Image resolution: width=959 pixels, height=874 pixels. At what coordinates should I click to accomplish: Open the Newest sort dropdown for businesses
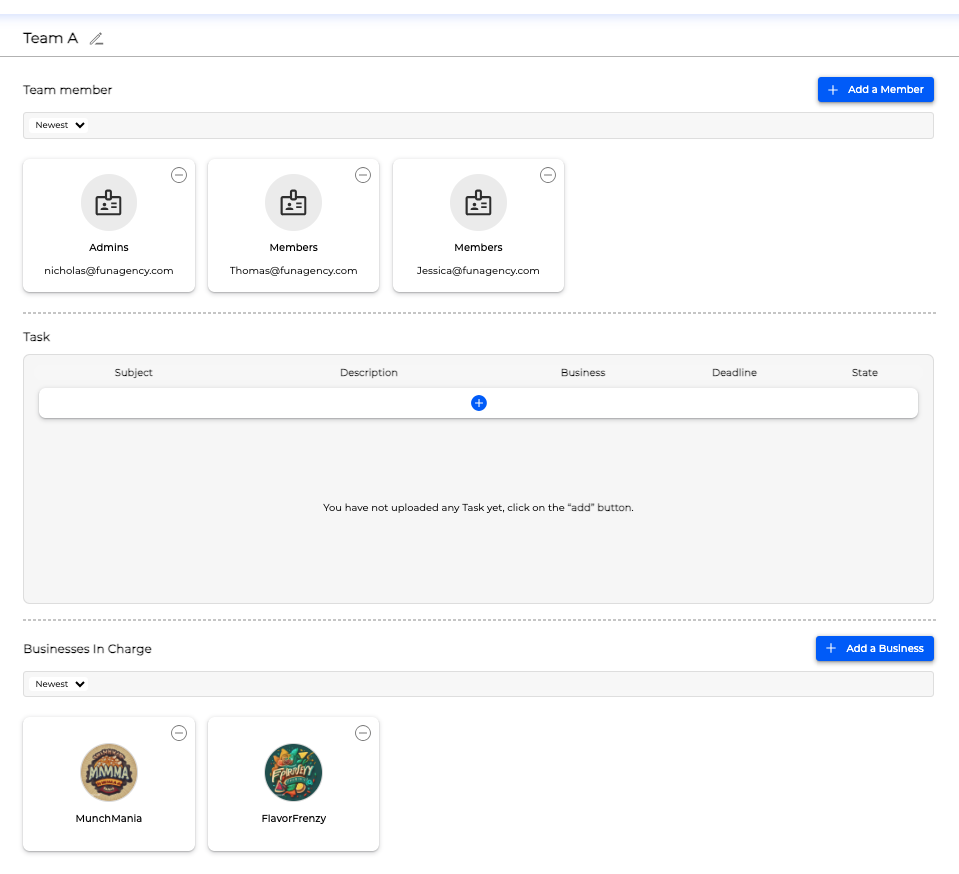point(61,684)
